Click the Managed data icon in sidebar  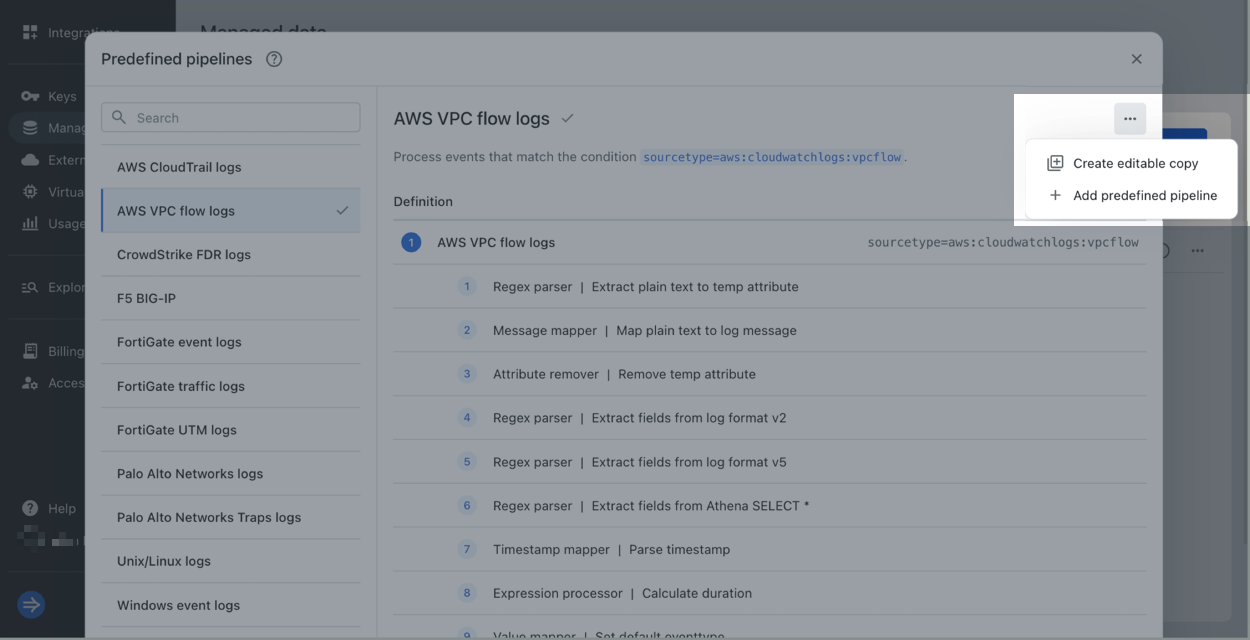30,128
